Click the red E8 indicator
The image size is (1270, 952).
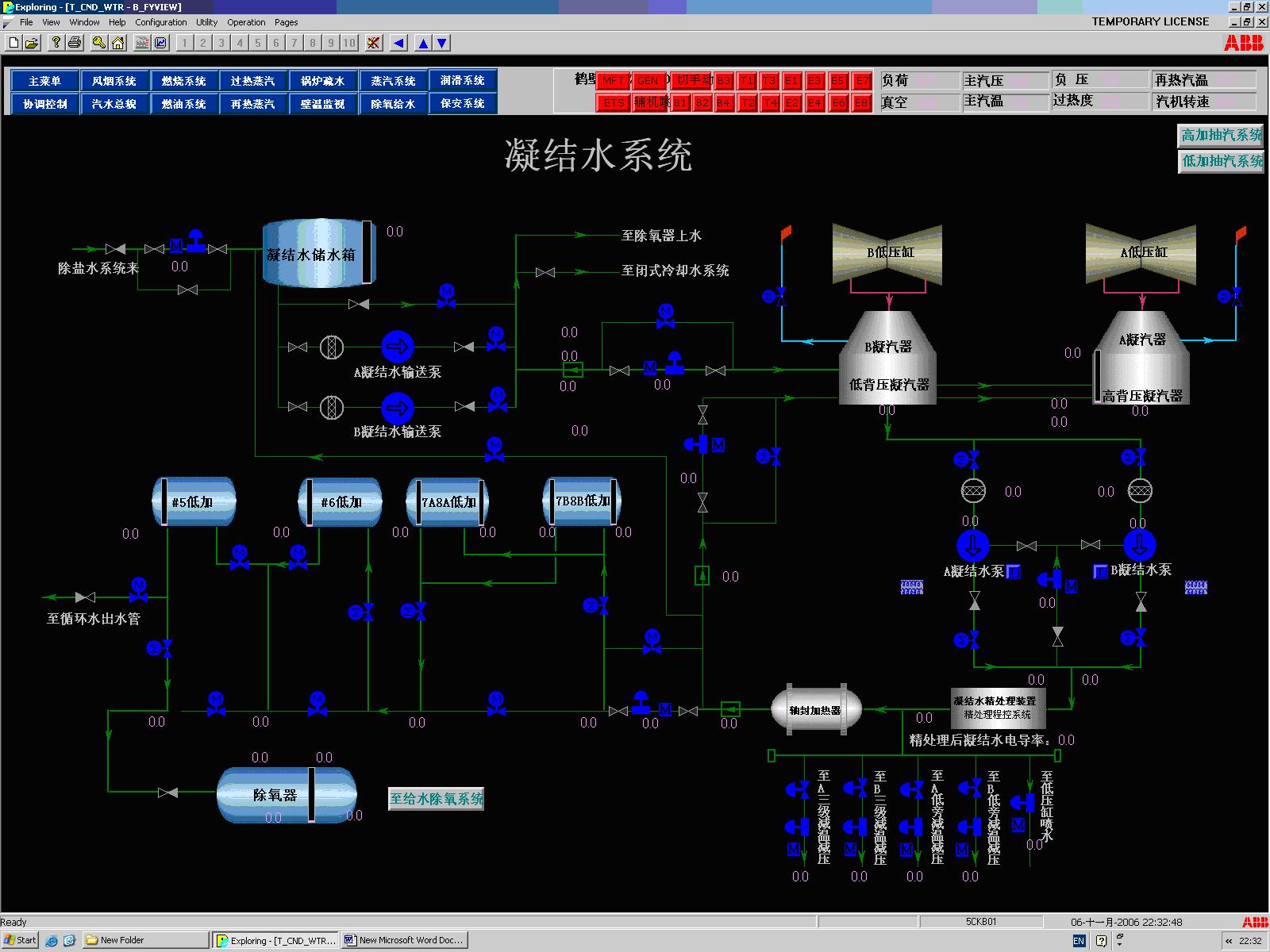(863, 102)
